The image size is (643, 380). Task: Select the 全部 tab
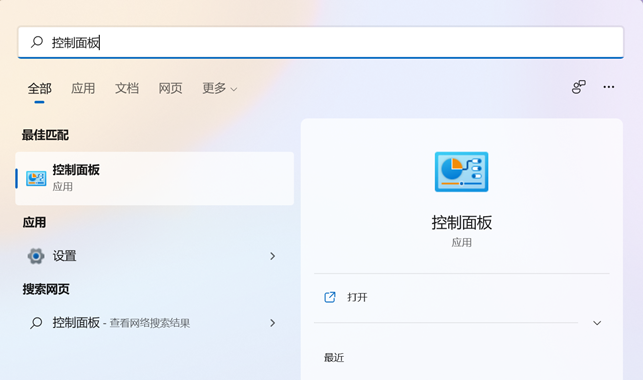tap(39, 88)
